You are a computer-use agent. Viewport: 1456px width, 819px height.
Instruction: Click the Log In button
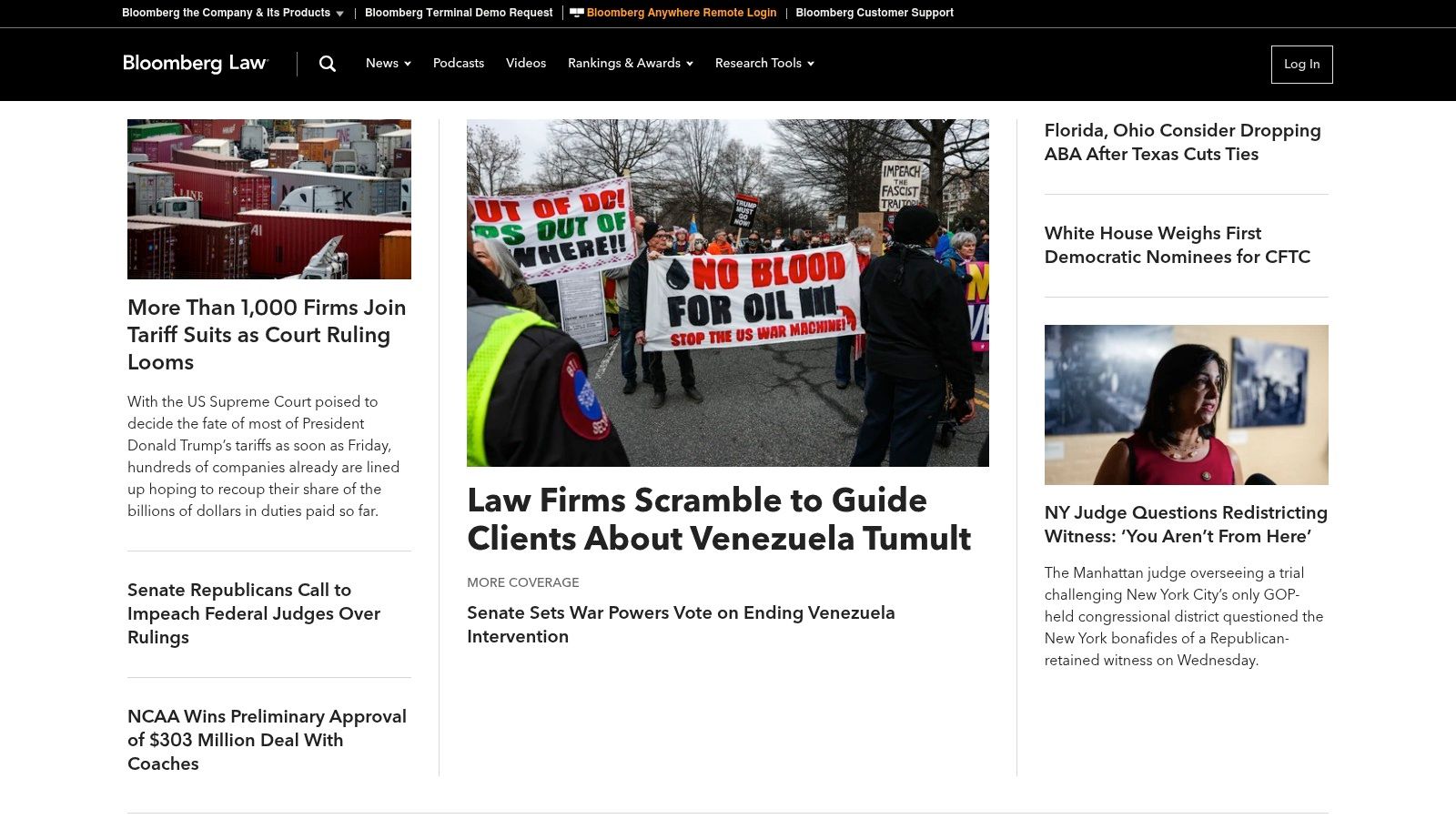click(1301, 64)
